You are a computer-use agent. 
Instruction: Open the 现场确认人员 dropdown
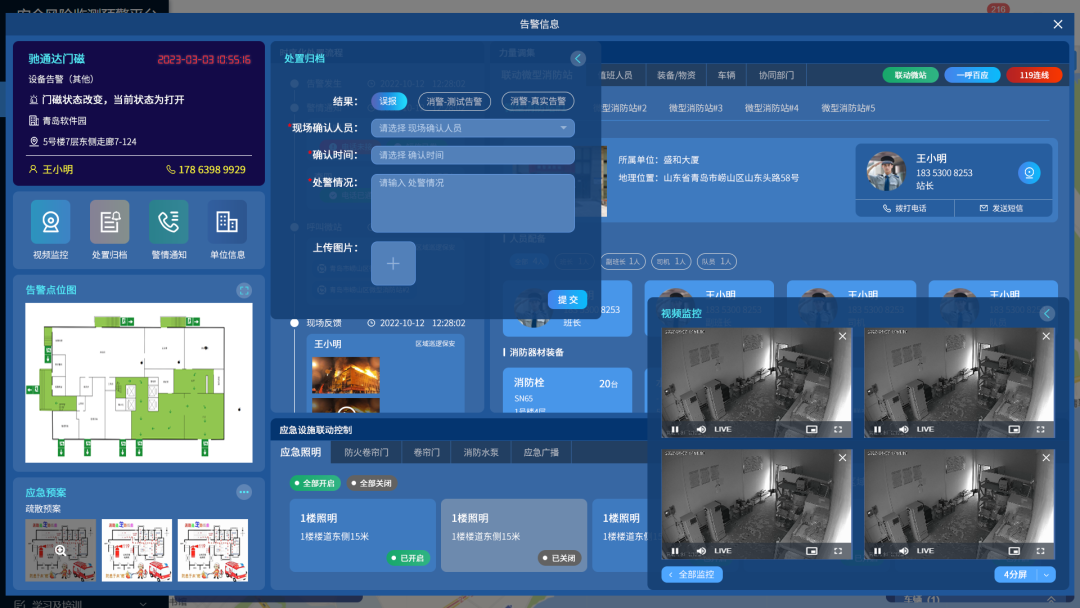coord(472,128)
